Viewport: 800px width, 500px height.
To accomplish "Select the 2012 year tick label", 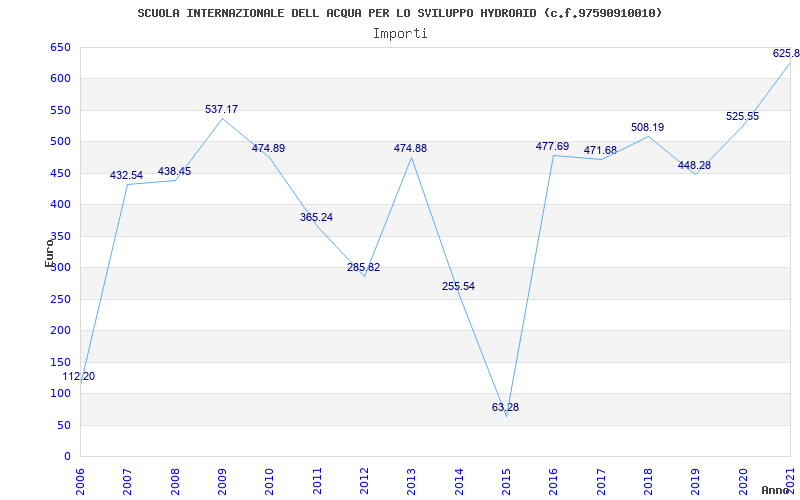I will click(x=364, y=481).
